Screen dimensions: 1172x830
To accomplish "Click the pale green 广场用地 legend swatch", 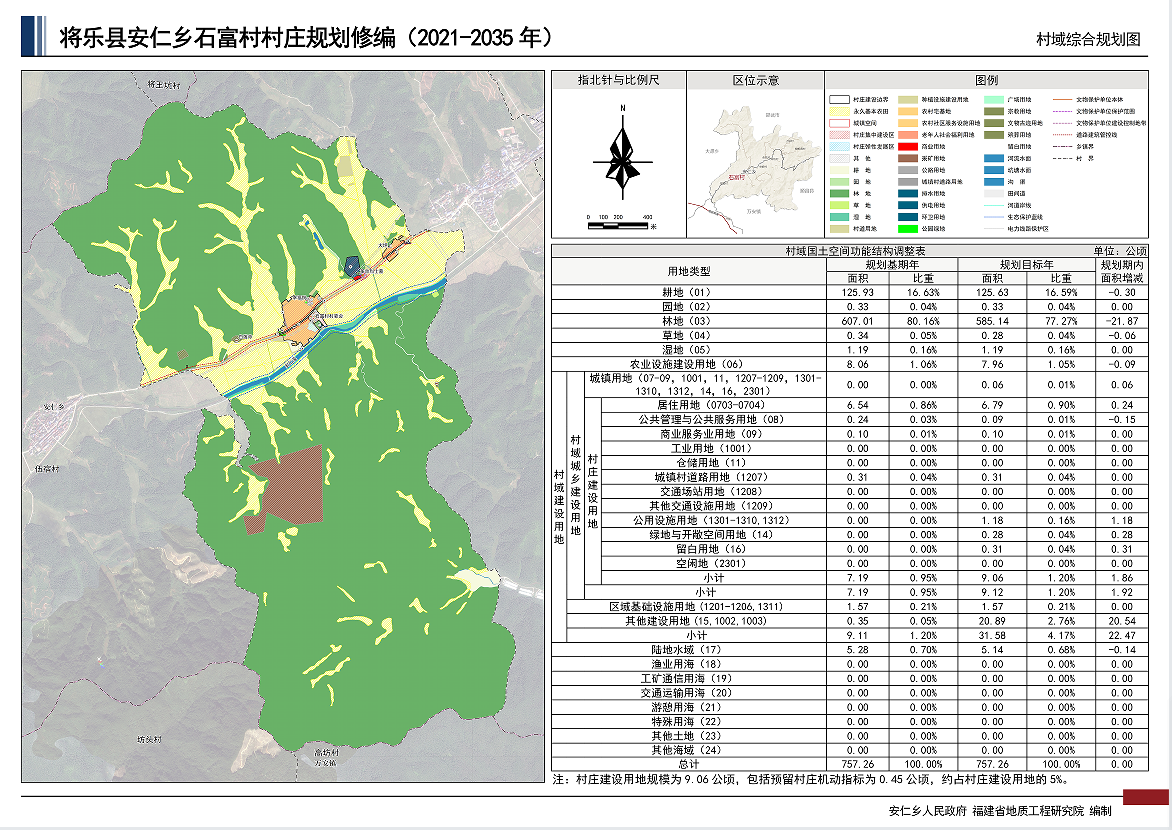I will pos(996,100).
